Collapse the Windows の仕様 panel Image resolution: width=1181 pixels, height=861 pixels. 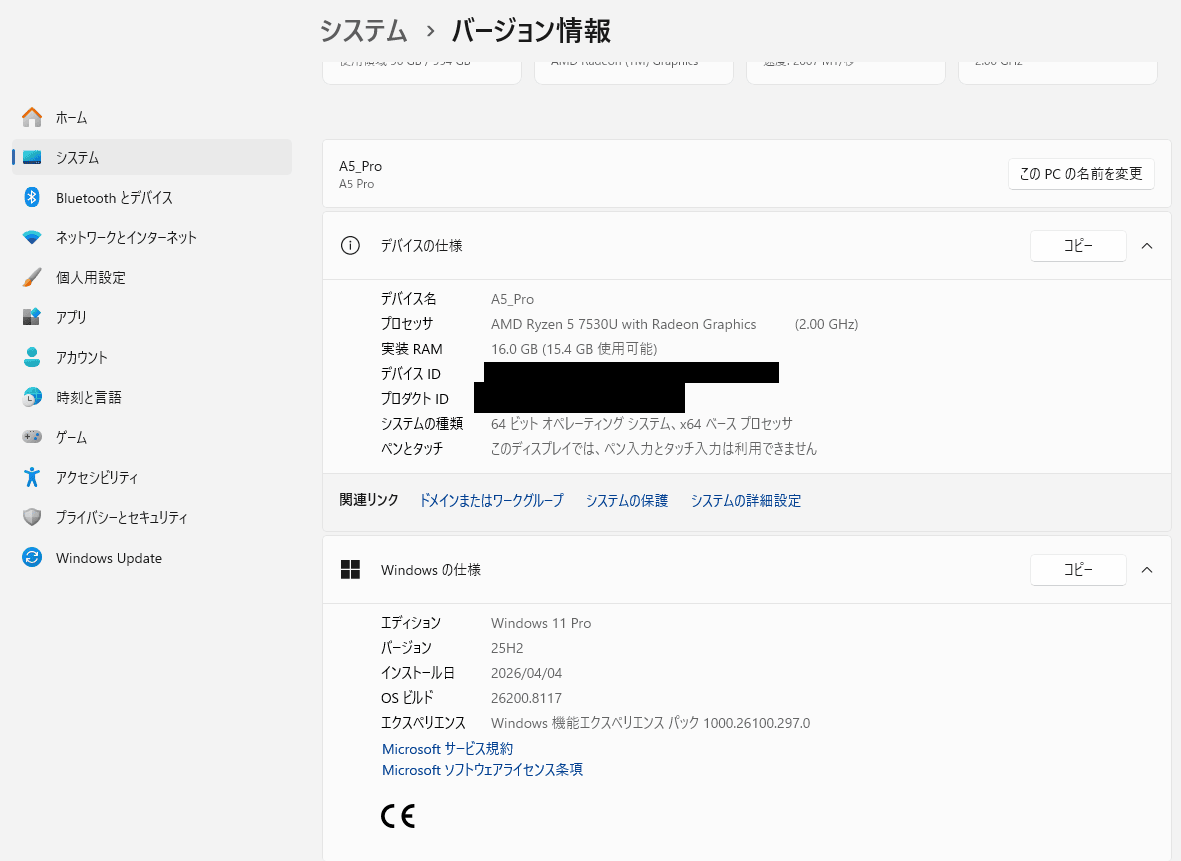(1146, 569)
